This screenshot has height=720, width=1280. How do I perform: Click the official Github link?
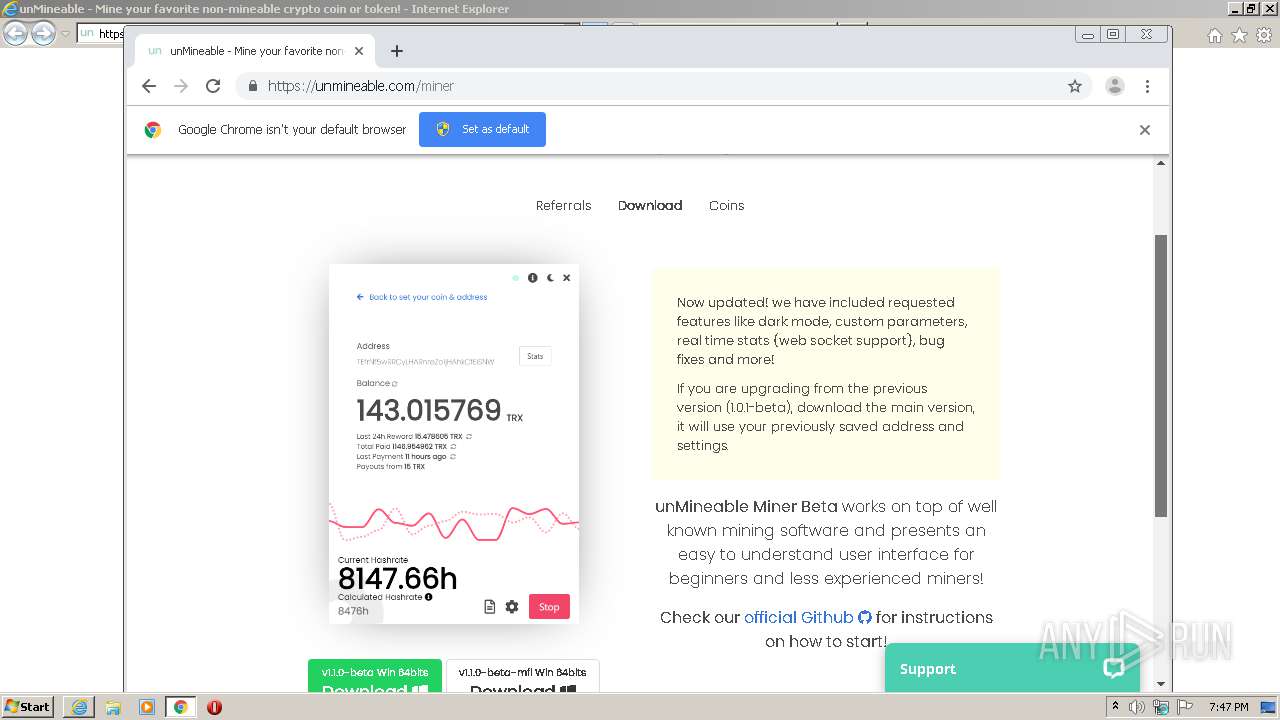coord(798,617)
